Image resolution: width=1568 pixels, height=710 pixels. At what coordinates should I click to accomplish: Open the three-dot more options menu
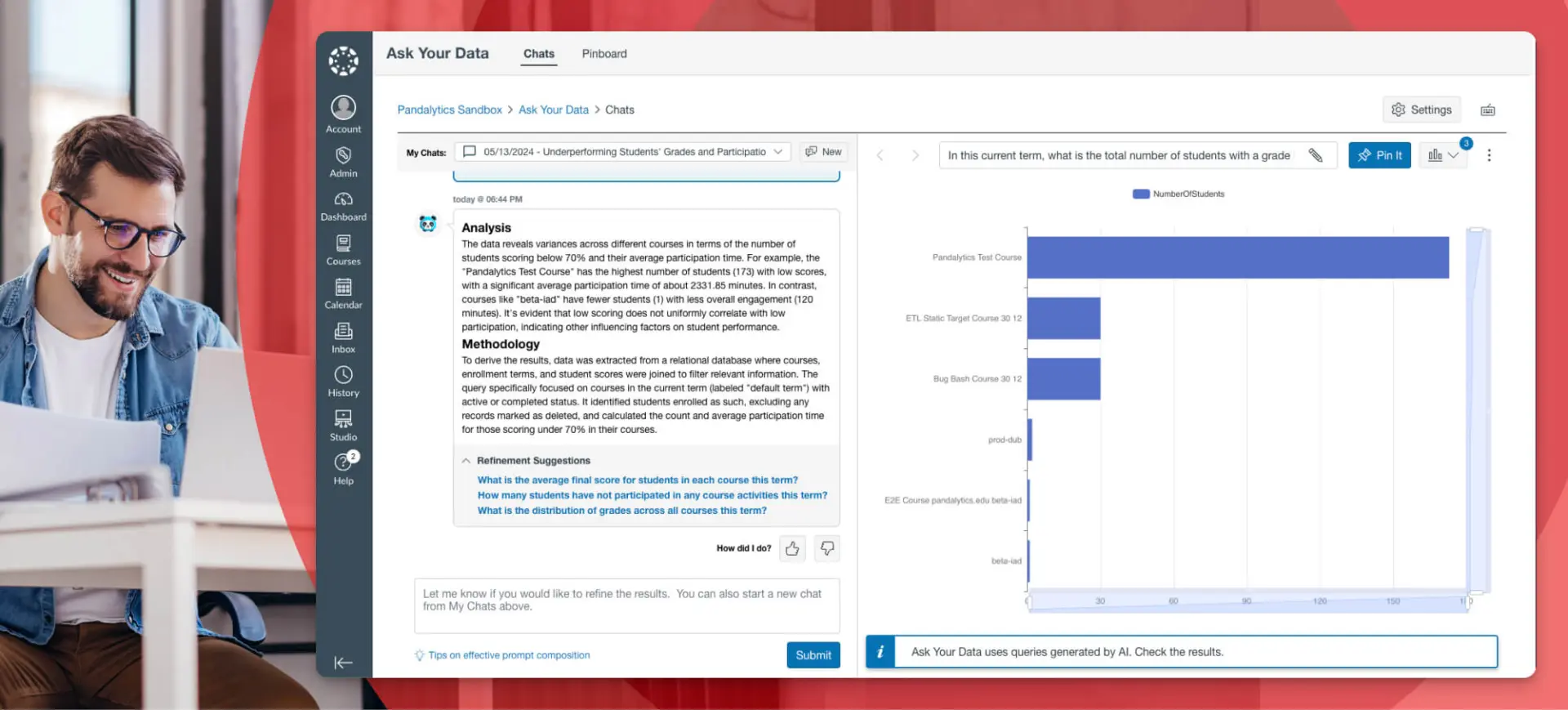click(1489, 155)
